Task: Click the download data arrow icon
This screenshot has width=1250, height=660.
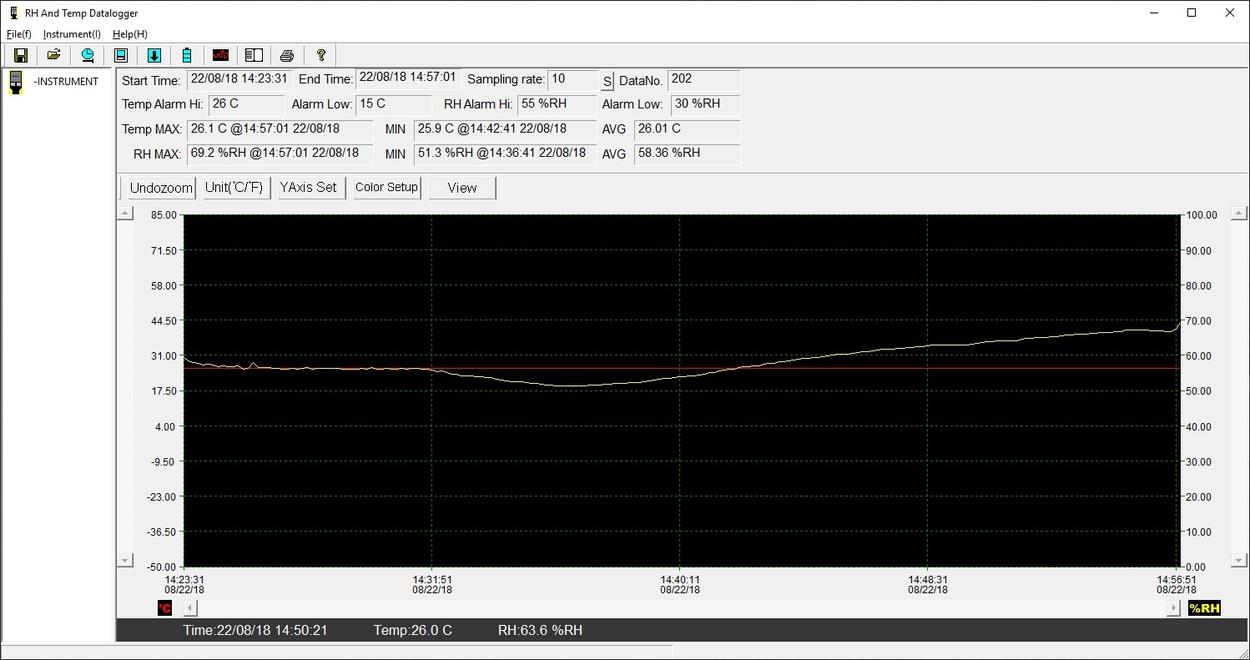Action: 154,55
